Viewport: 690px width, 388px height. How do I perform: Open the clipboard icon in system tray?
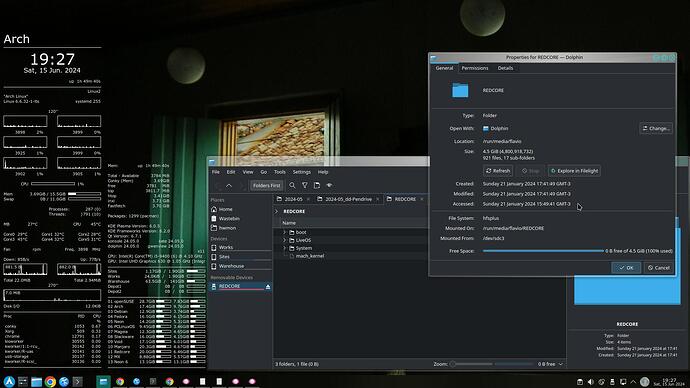point(580,382)
